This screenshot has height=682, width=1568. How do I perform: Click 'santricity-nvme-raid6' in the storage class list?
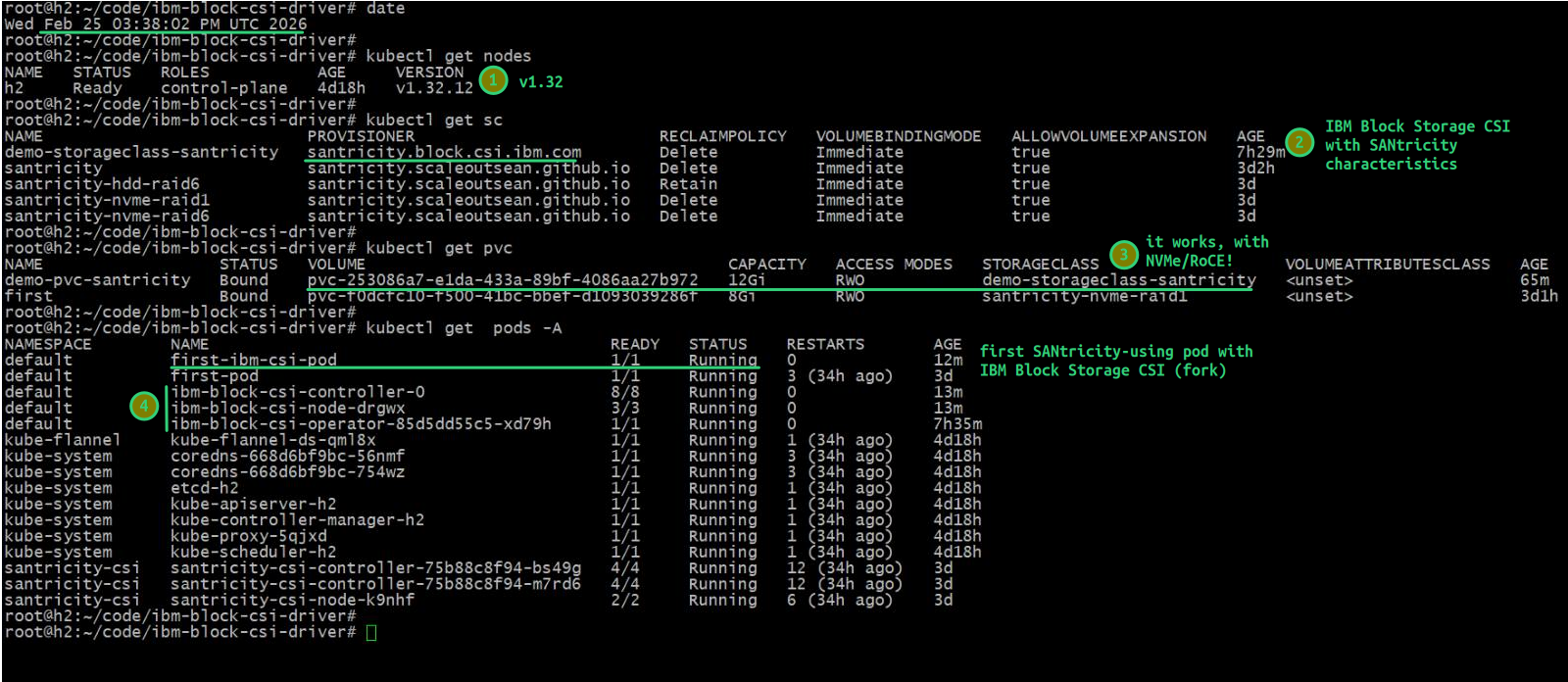(x=107, y=216)
